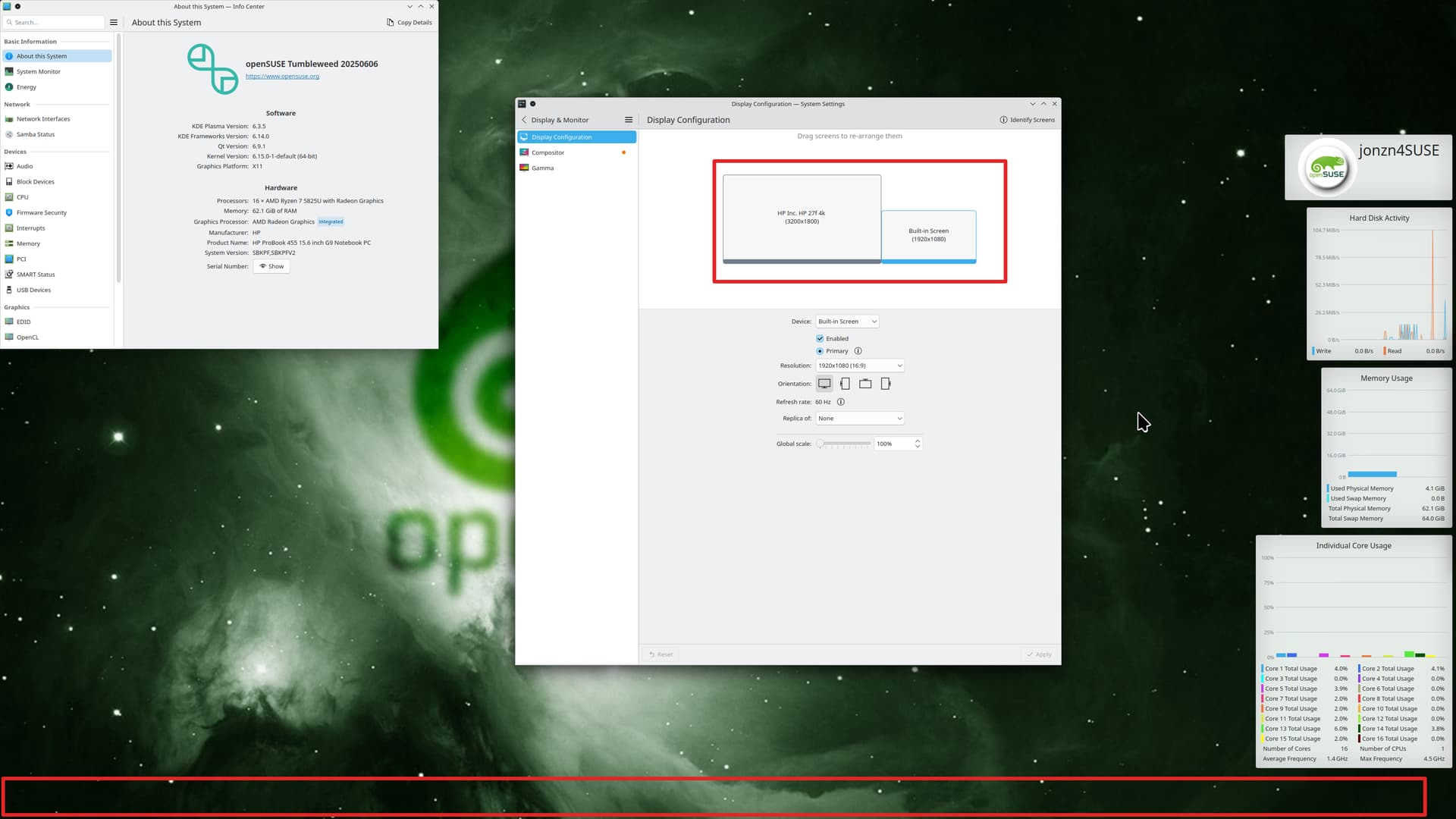The width and height of the screenshot is (1456, 819).
Task: Open the opensuse.org link
Action: click(282, 76)
